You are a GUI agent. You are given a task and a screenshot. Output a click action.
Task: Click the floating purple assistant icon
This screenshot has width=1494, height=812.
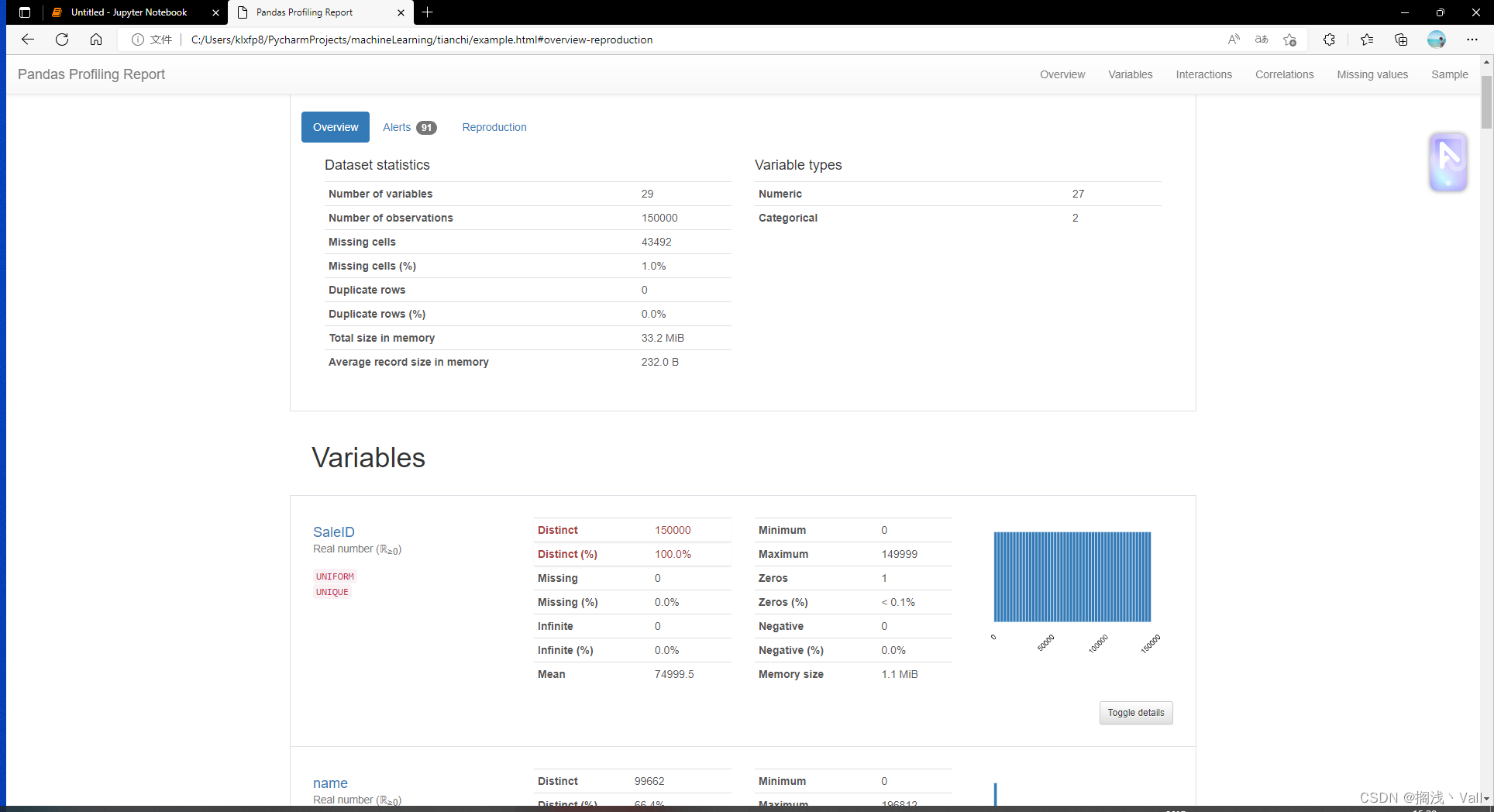(1448, 162)
